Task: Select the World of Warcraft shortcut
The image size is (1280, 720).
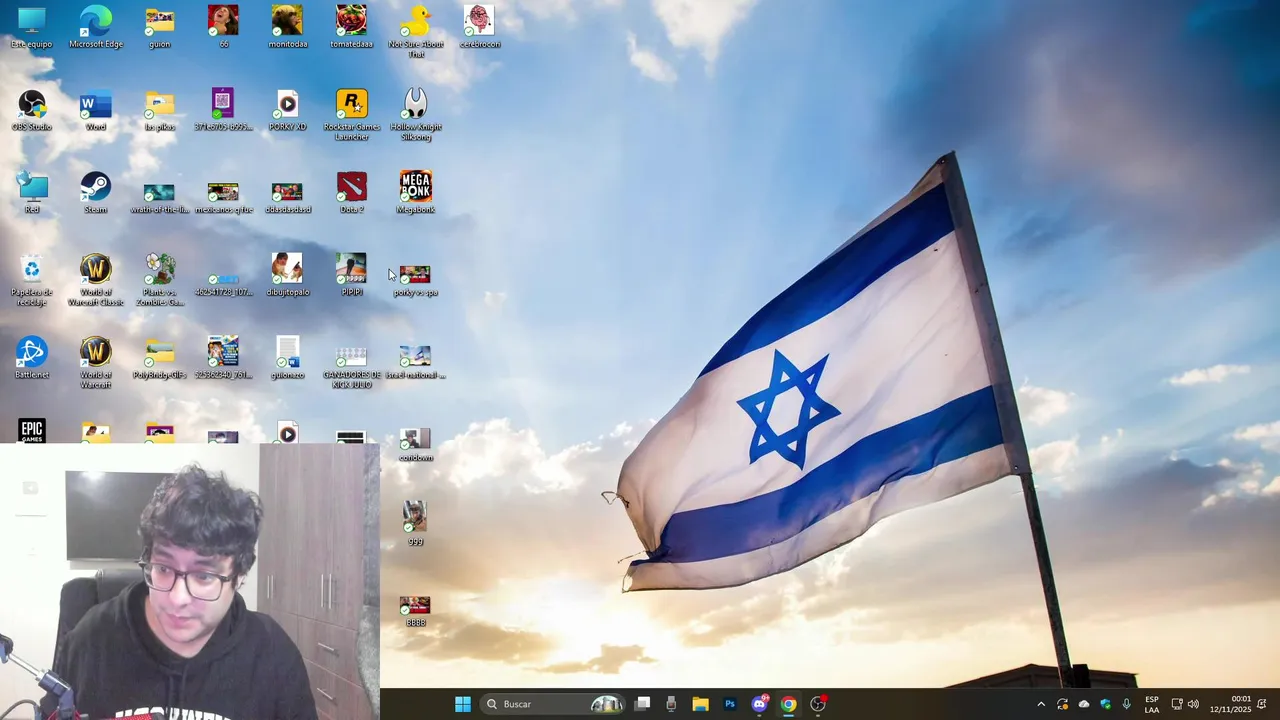Action: point(96,362)
